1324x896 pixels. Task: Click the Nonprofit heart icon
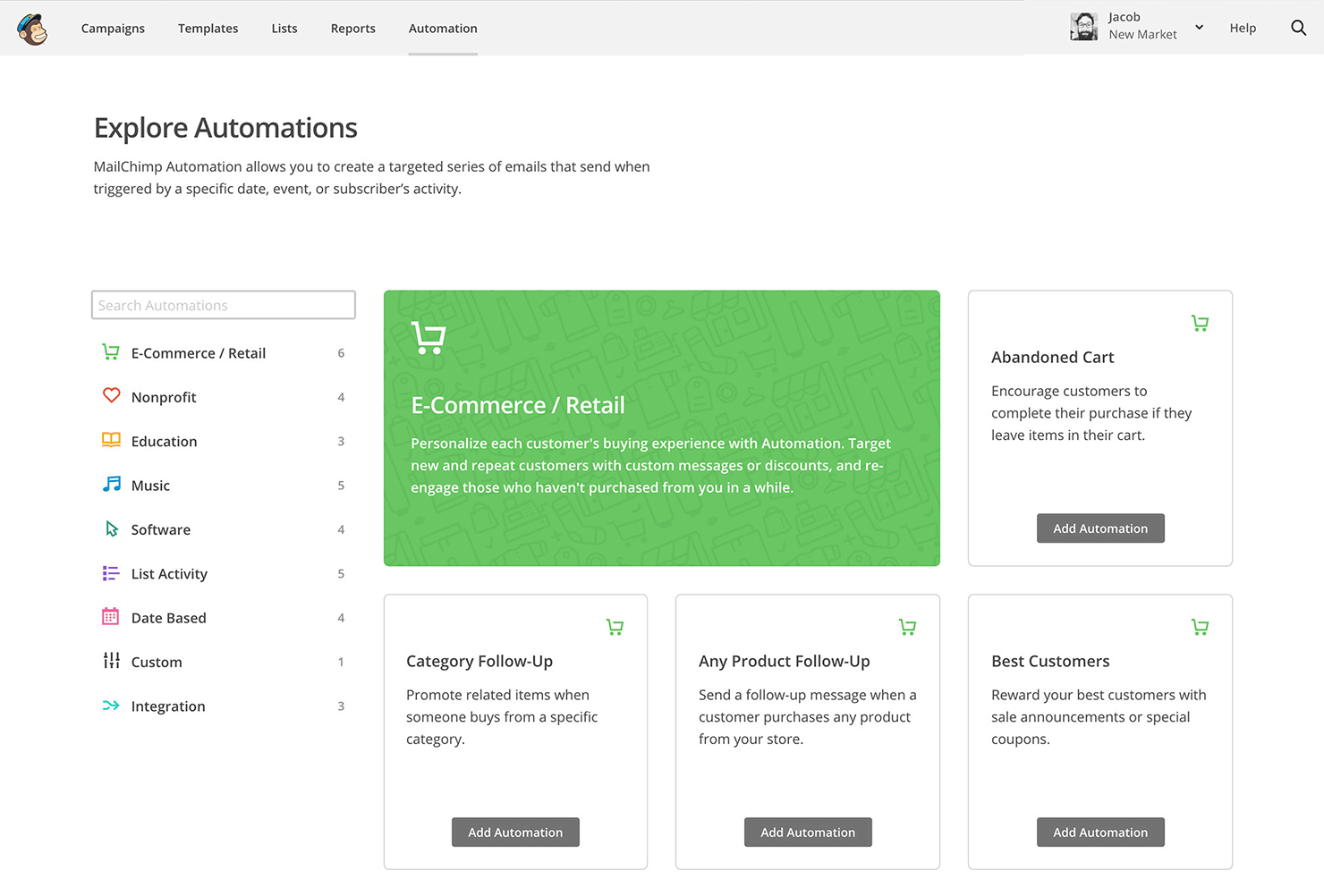click(111, 395)
